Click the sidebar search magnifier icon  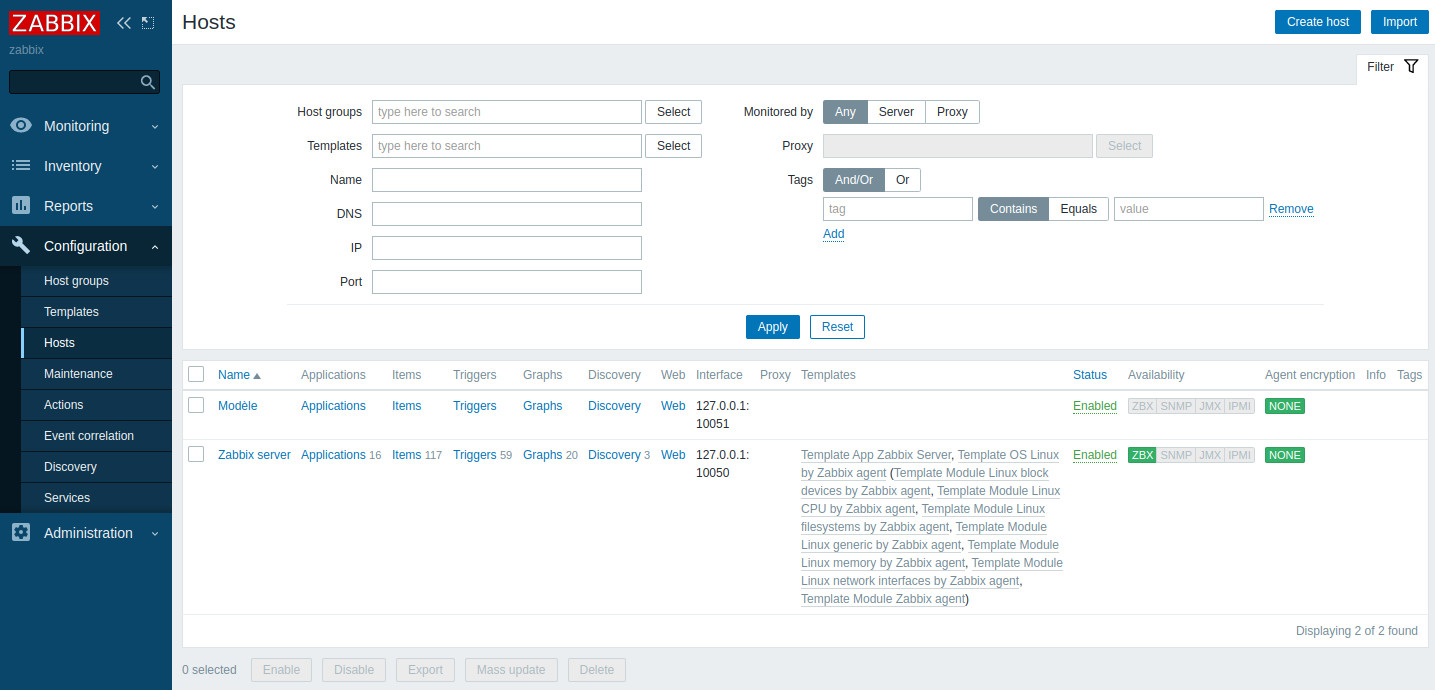click(148, 81)
